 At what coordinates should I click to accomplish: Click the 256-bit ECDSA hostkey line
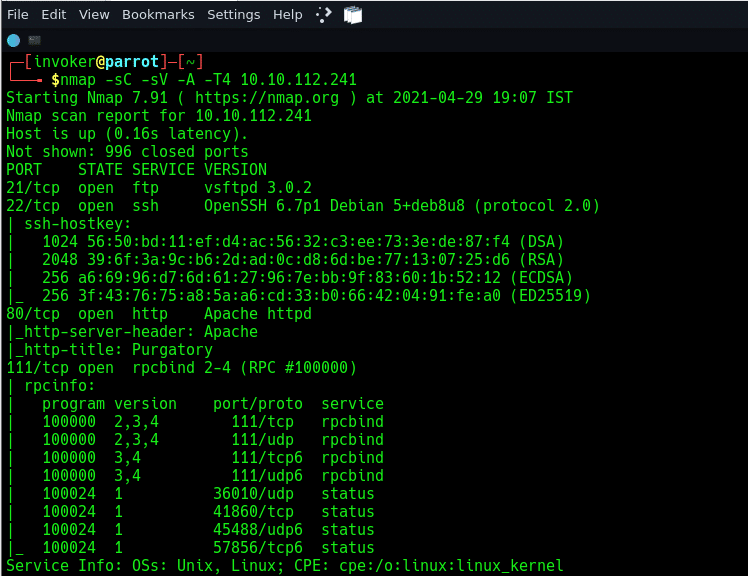point(307,278)
